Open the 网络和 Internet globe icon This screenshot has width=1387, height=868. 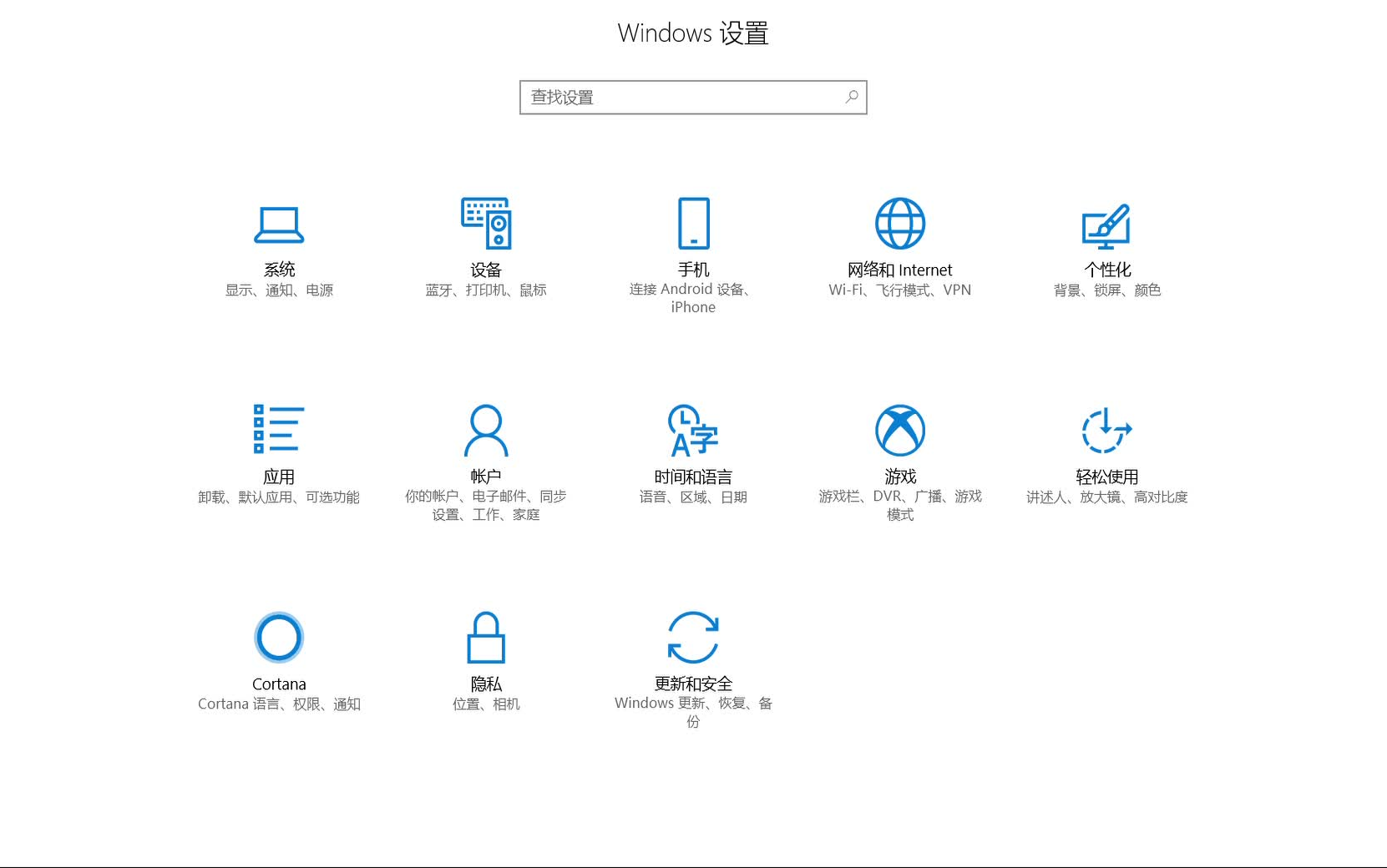[900, 223]
